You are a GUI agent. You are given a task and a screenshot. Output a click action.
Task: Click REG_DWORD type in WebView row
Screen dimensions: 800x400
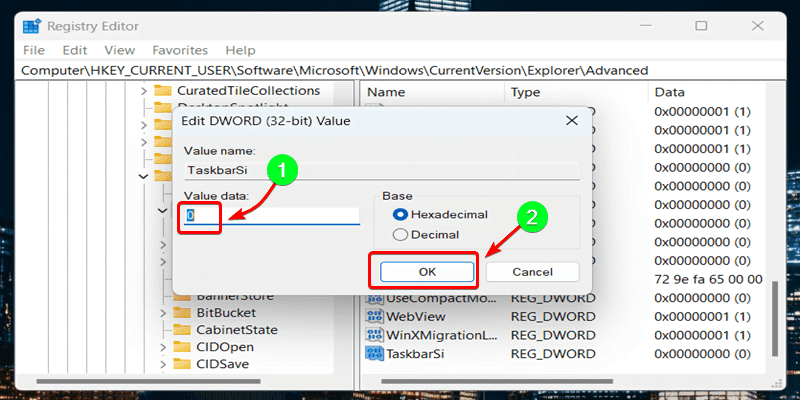553,316
